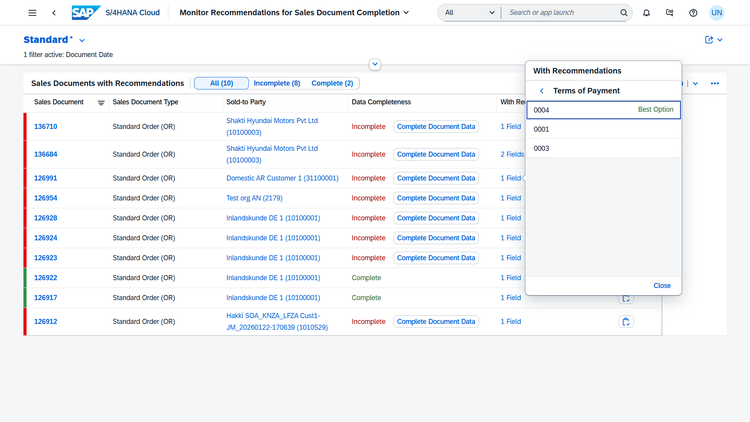Open Hakki SOA_KNZA_LFZA customer link
The width and height of the screenshot is (750, 422).
pos(277,322)
